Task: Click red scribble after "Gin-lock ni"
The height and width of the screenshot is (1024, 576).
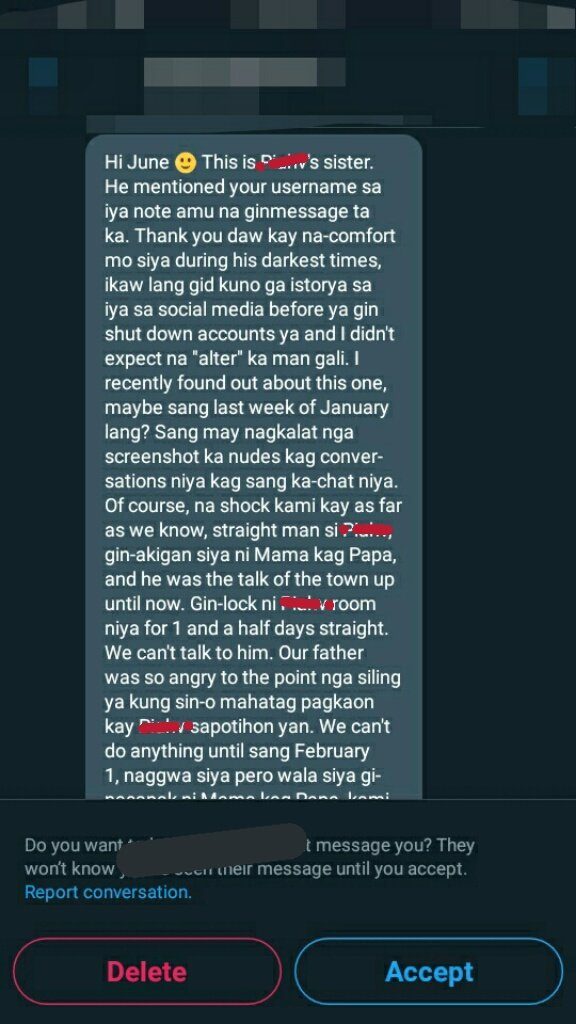Action: pos(306,604)
